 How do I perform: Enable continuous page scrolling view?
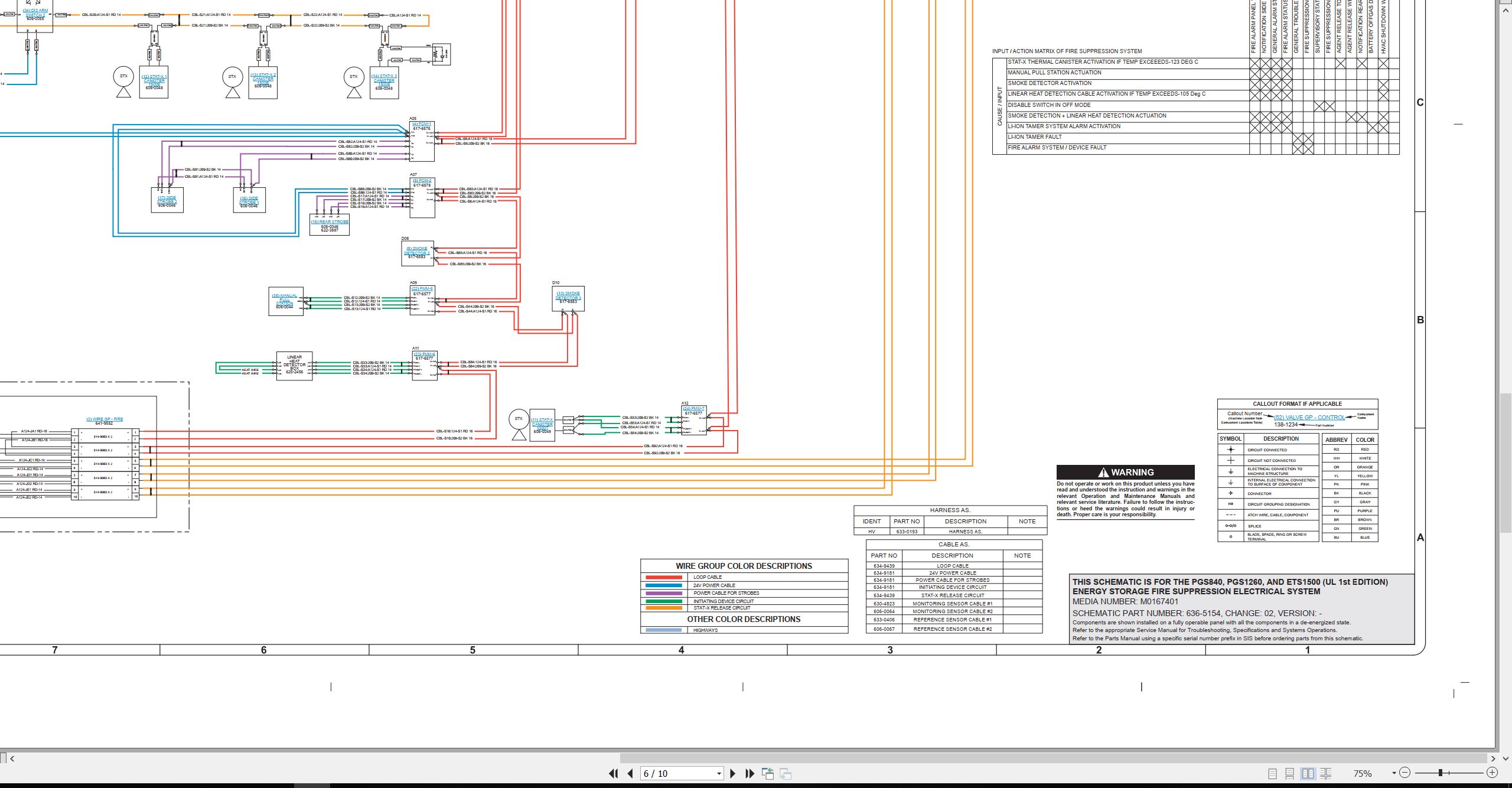1290,773
